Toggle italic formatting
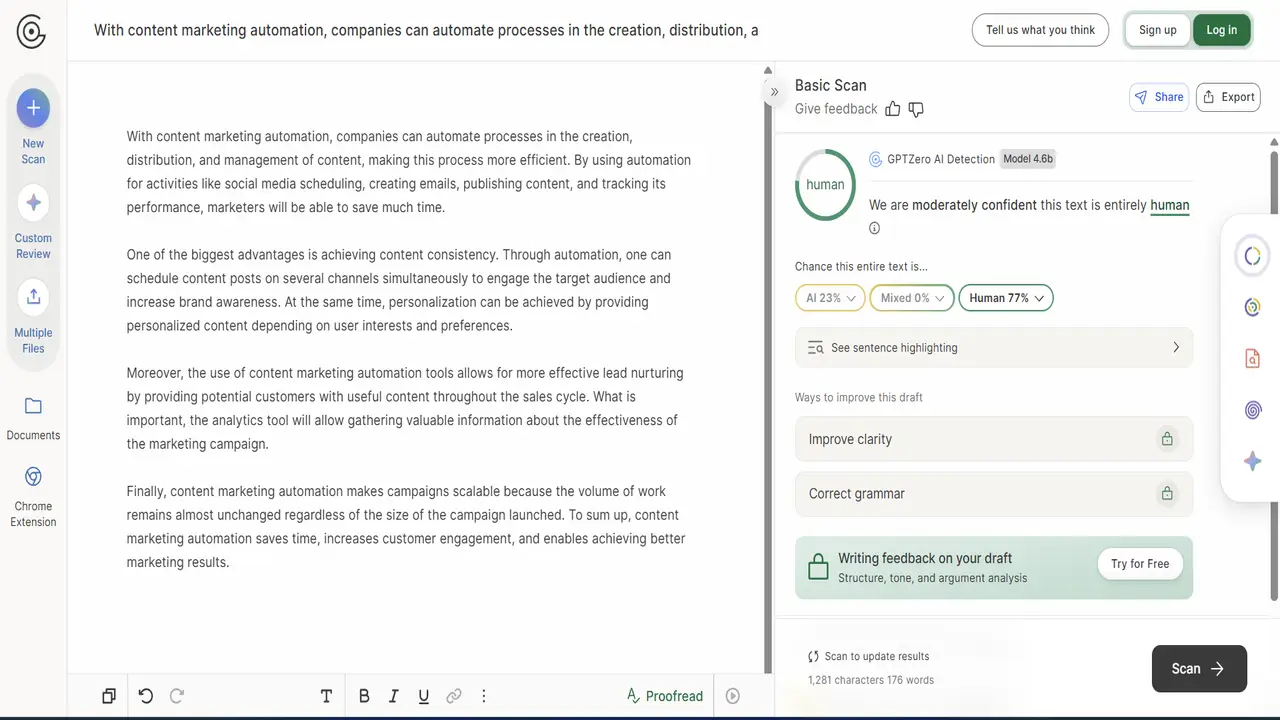 click(x=394, y=696)
